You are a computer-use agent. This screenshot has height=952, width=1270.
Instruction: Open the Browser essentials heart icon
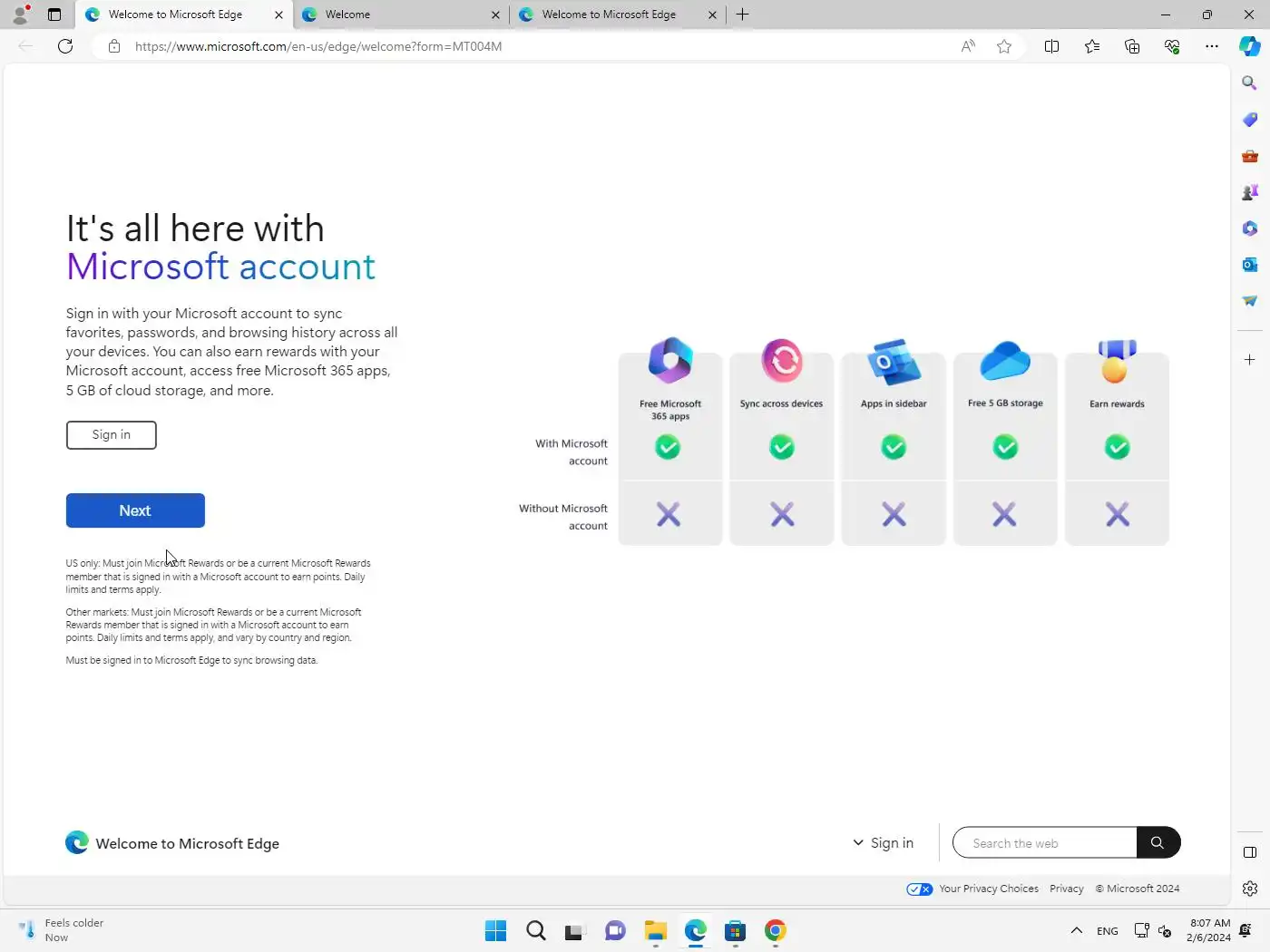[1172, 46]
